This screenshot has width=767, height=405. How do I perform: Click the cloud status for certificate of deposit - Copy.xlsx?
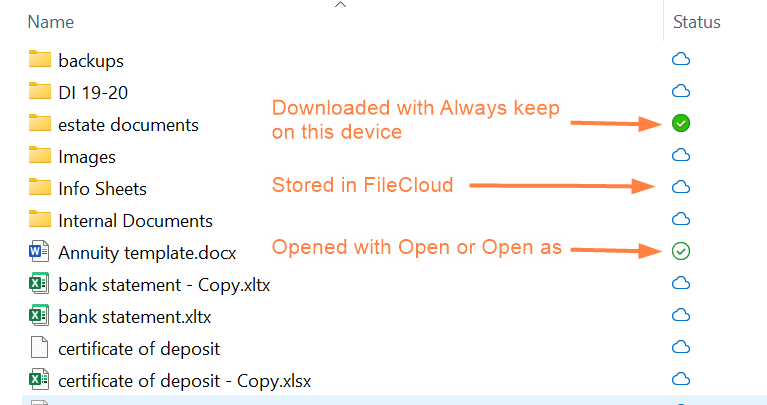click(x=681, y=380)
